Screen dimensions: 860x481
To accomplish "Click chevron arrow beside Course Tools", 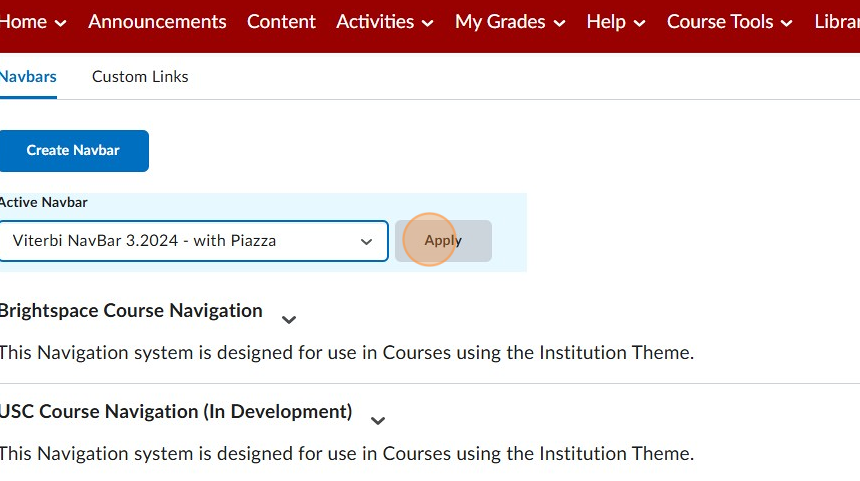I will pos(787,23).
